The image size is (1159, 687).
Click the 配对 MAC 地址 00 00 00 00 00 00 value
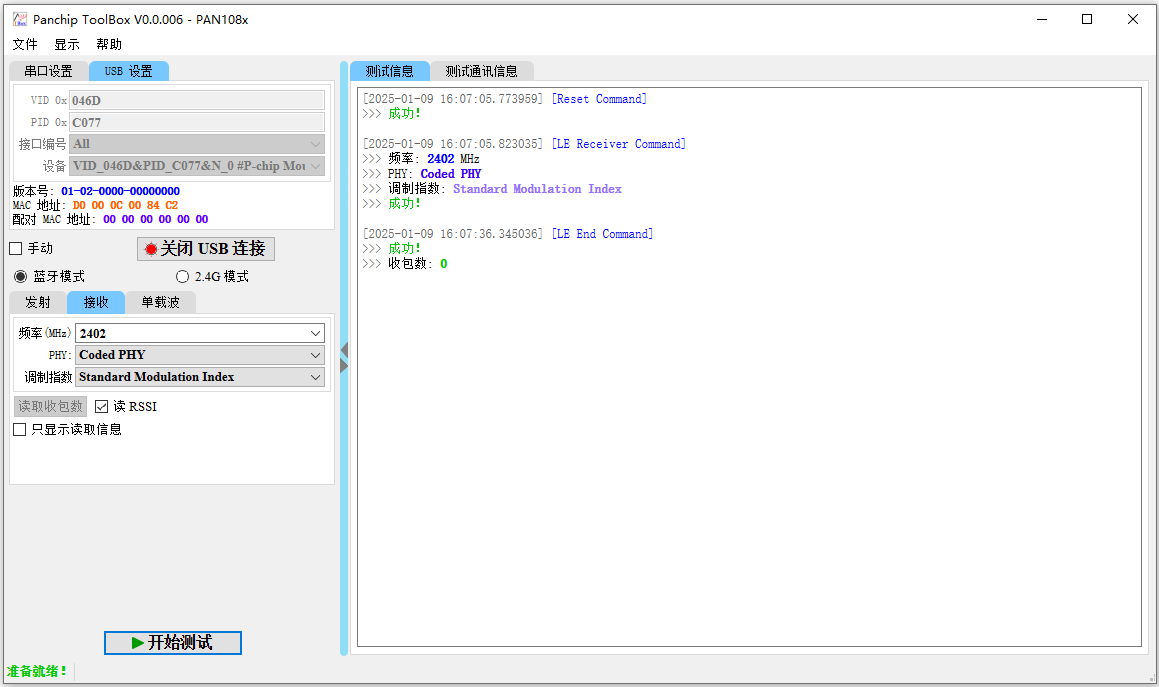156,220
